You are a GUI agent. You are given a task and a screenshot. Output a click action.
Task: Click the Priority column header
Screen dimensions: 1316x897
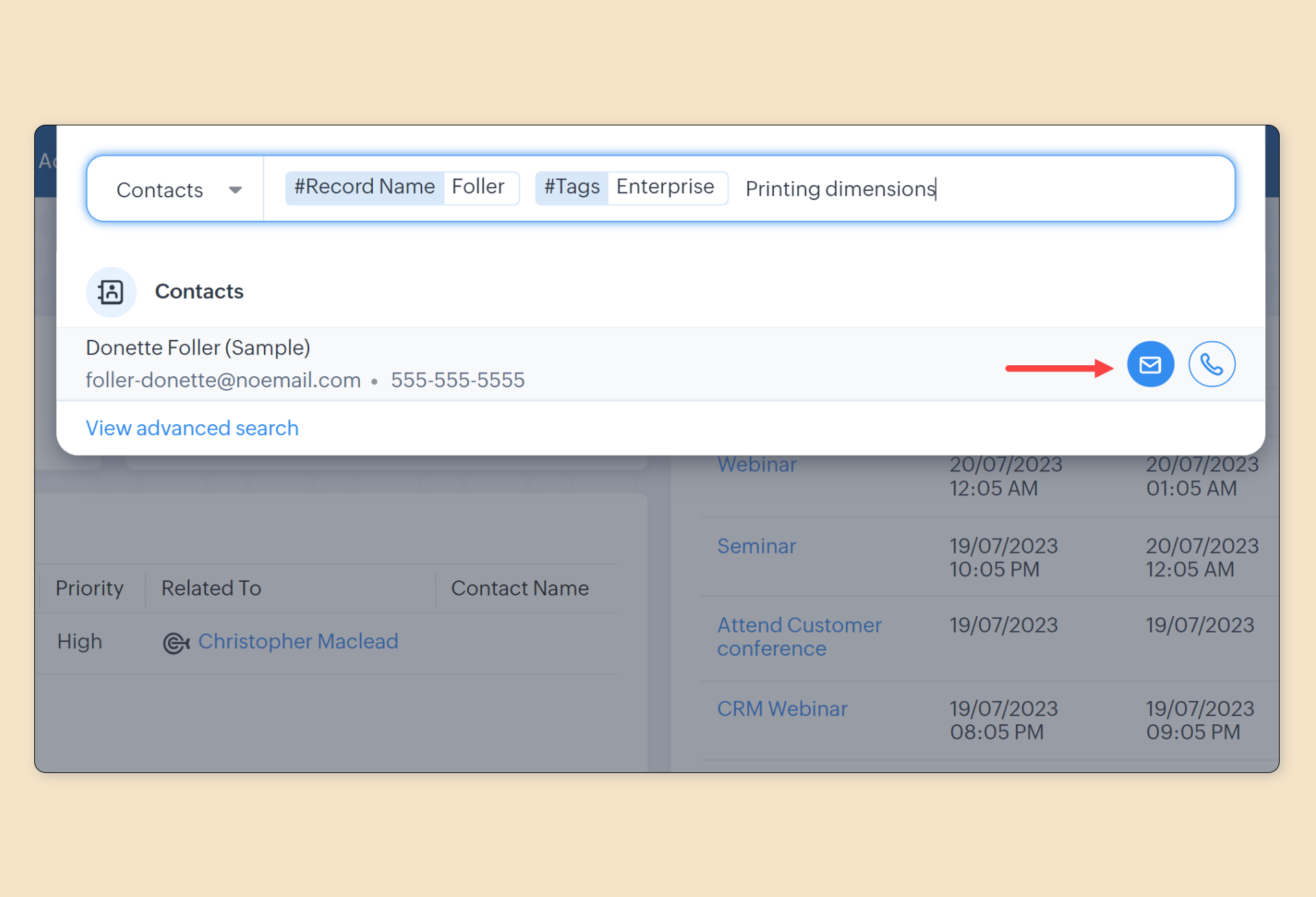(90, 588)
